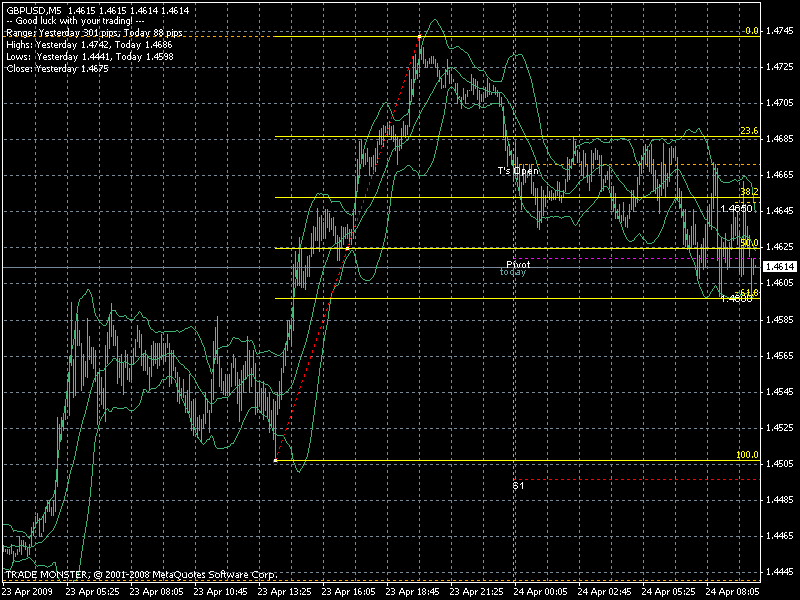Click the Fibonacci 61.8 level label
The height and width of the screenshot is (600, 800).
[x=749, y=292]
